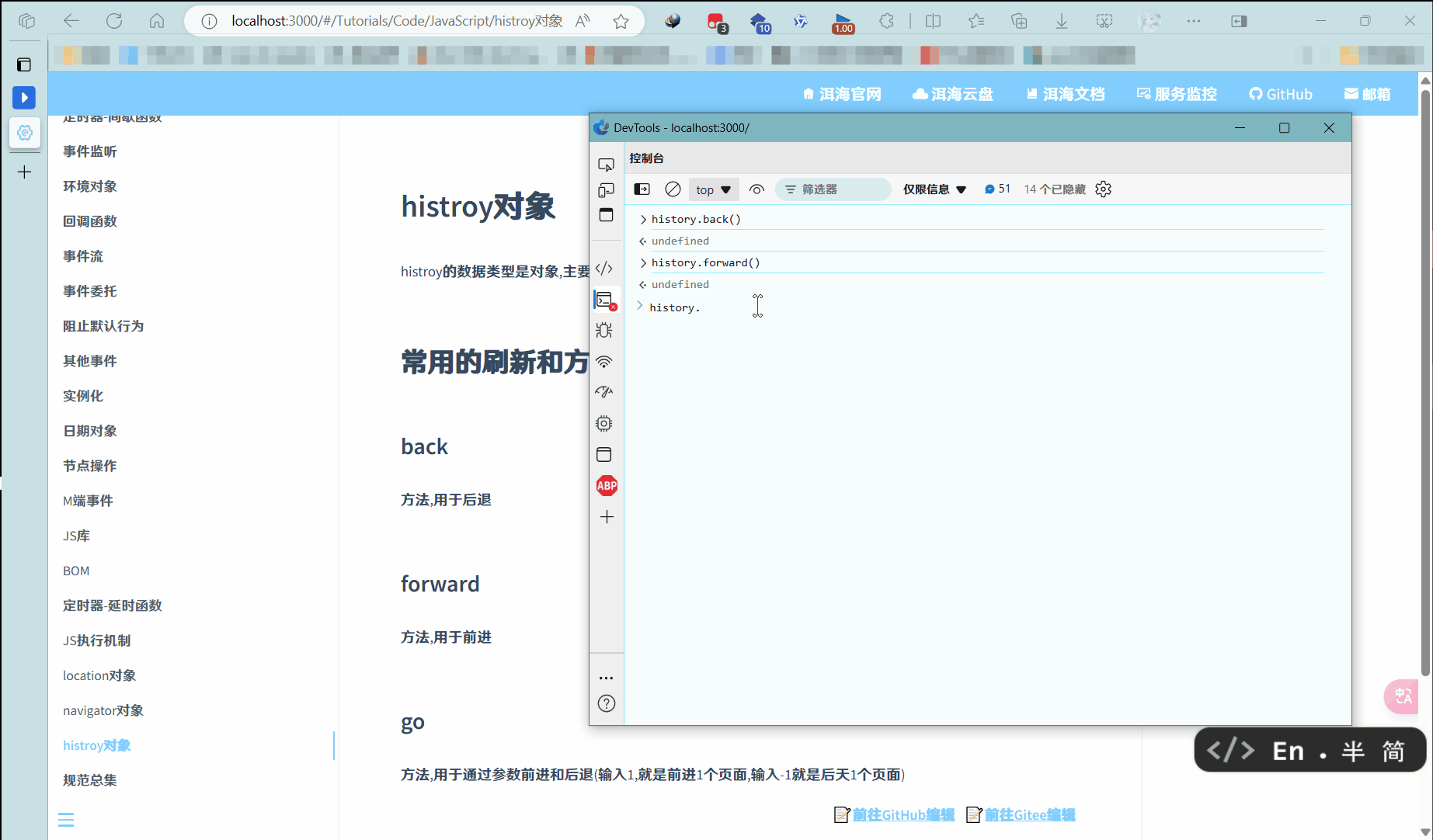Expand the history.back() console entry

pyautogui.click(x=643, y=220)
